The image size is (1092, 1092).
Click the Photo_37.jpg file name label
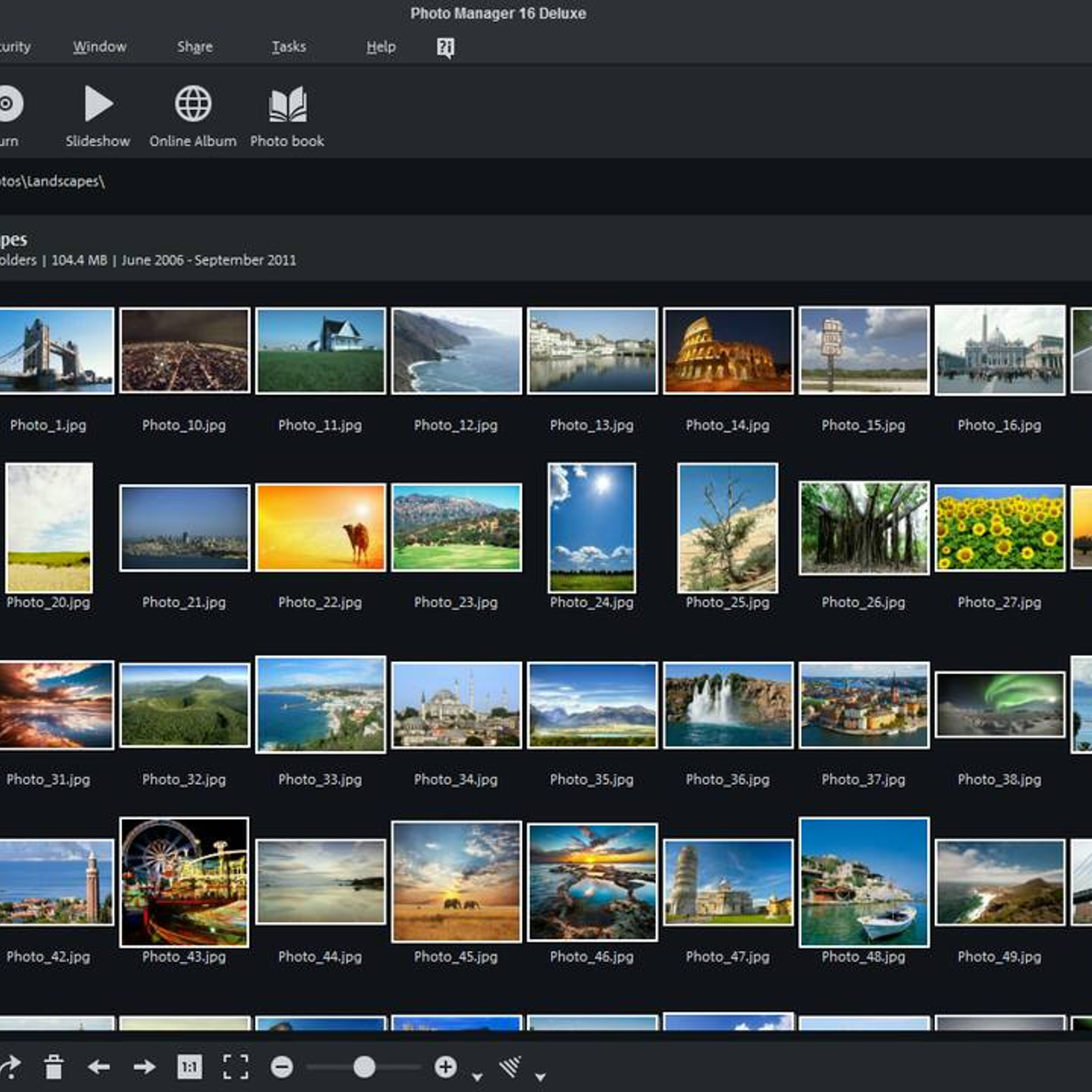click(x=863, y=779)
